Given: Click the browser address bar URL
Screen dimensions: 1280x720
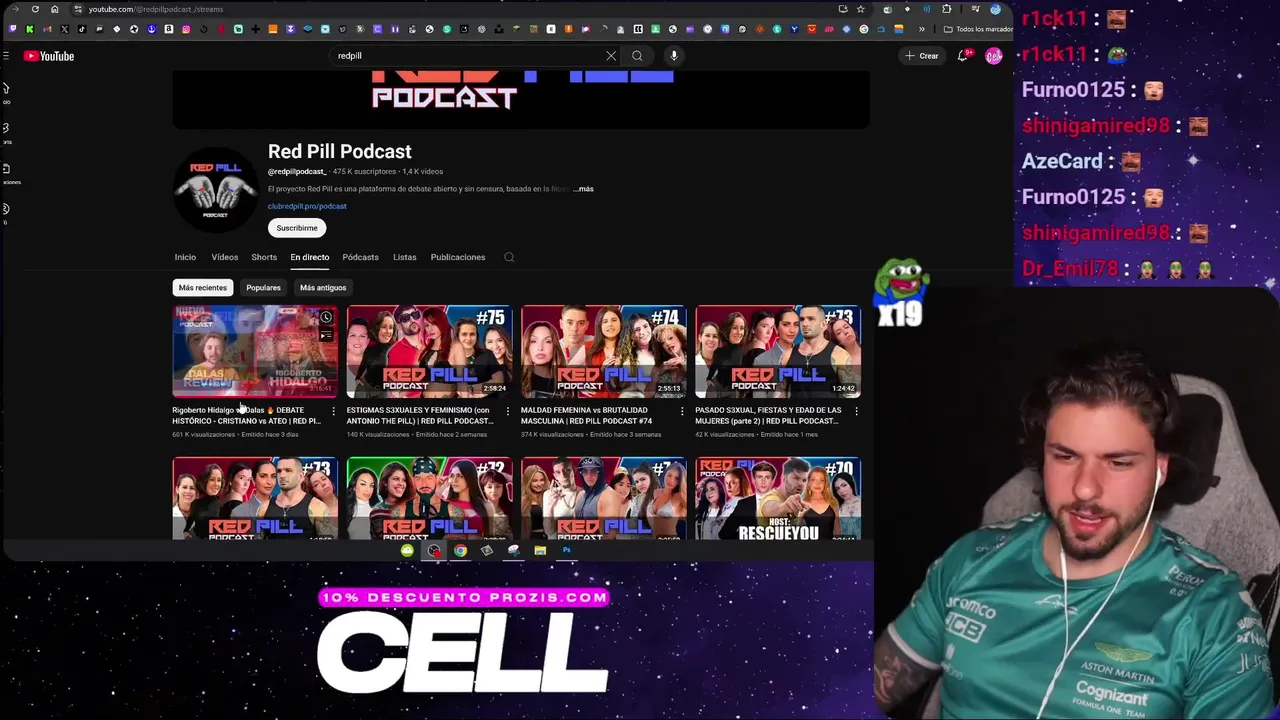Looking at the screenshot, I should (155, 9).
